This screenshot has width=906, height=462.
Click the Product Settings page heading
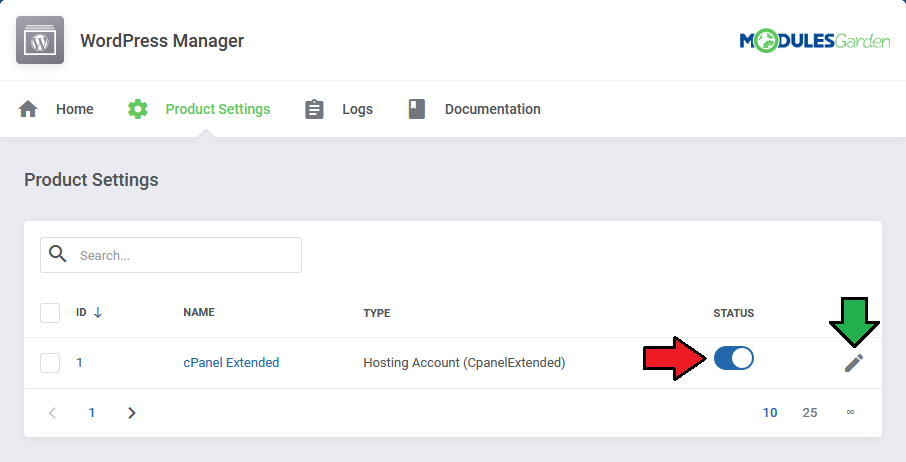tap(91, 180)
